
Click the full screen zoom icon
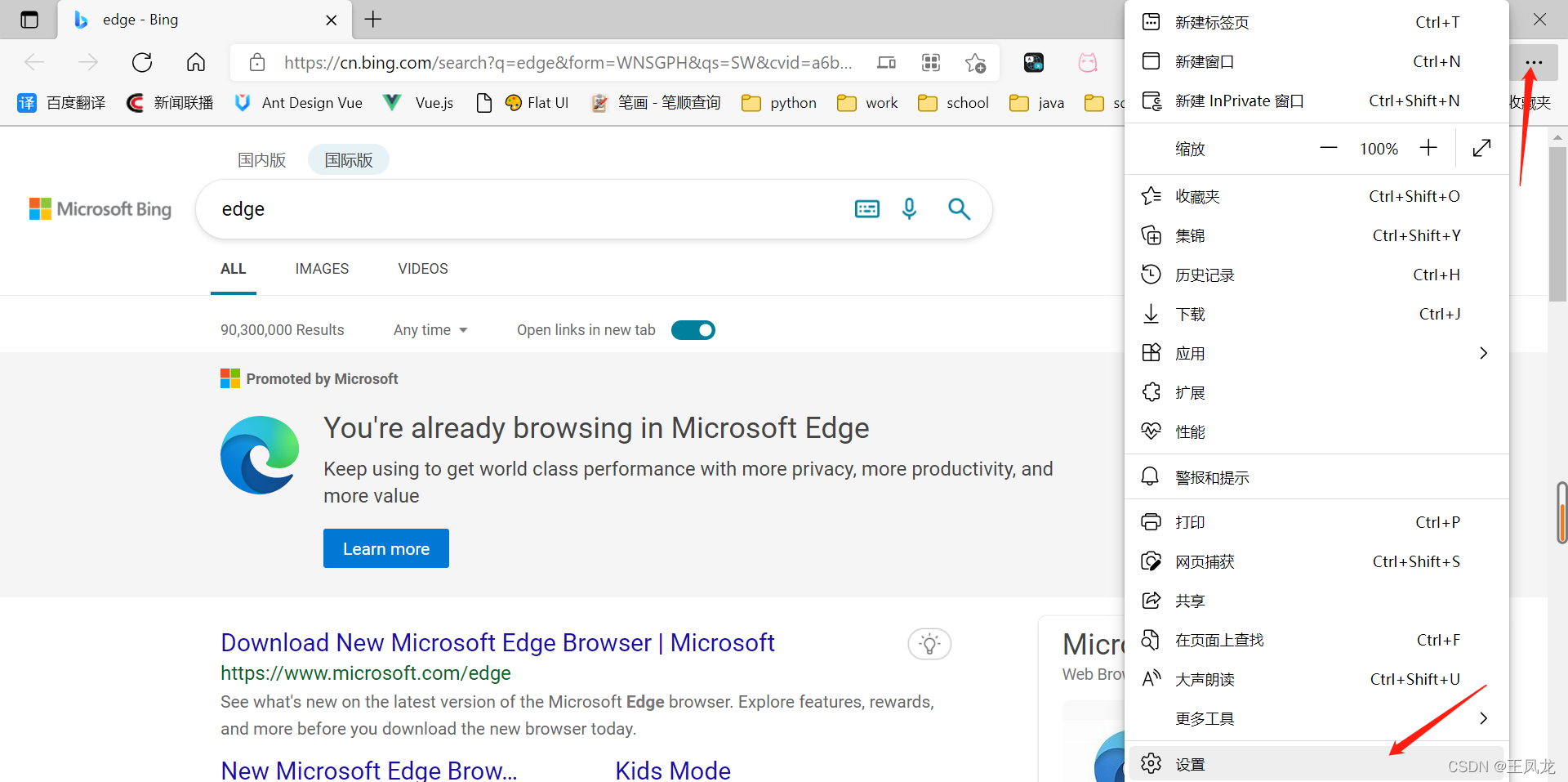(1481, 148)
